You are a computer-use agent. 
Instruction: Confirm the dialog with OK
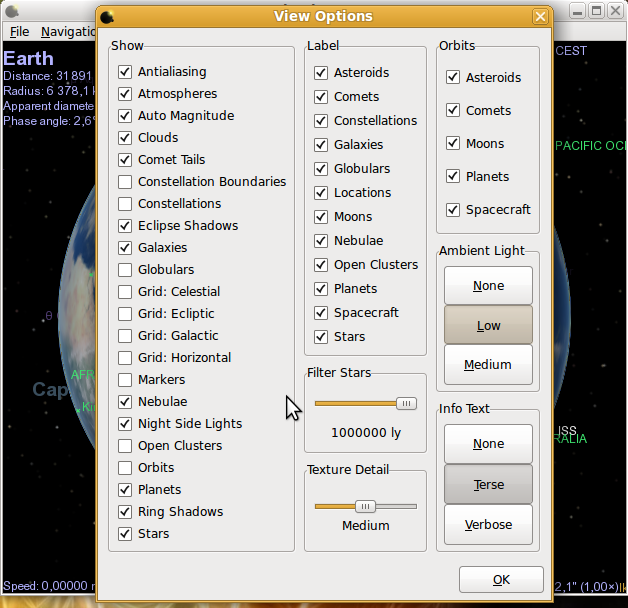pyautogui.click(x=501, y=580)
